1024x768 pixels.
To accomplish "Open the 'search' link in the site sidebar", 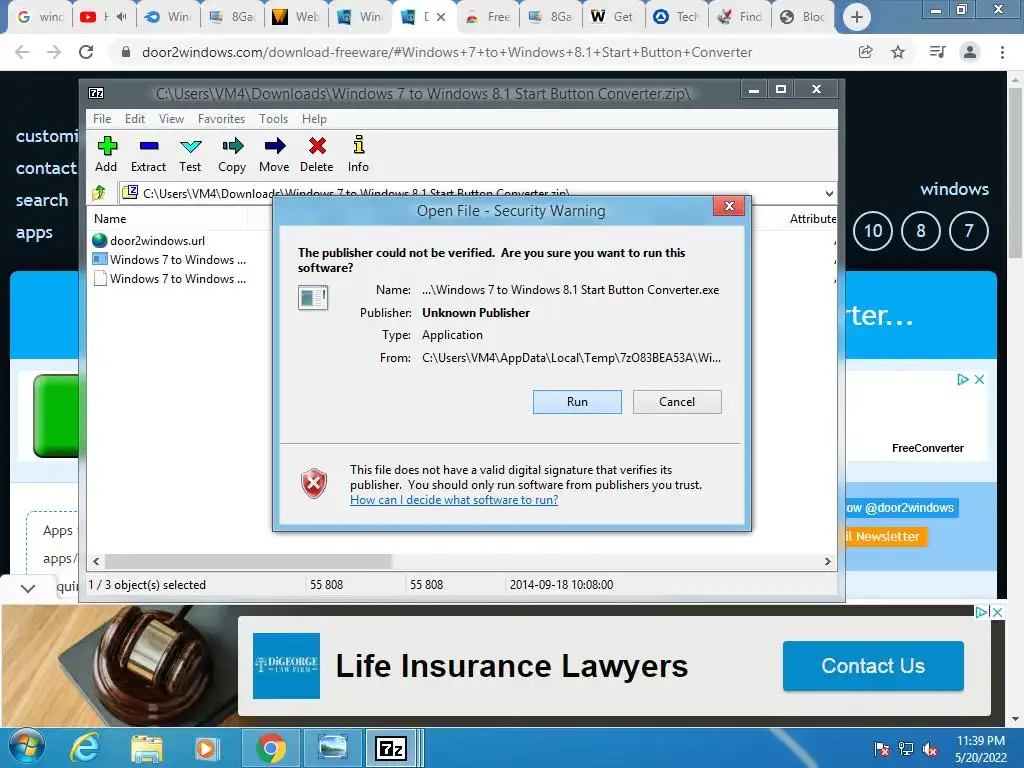I will pos(42,200).
